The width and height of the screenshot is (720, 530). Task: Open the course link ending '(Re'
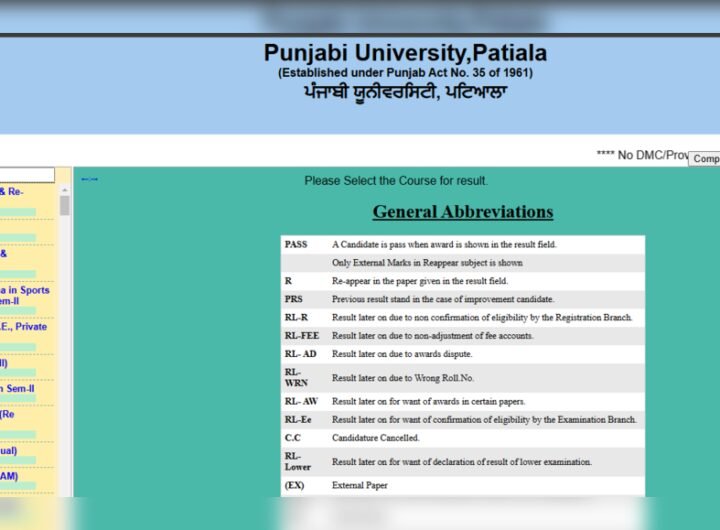click(7, 414)
